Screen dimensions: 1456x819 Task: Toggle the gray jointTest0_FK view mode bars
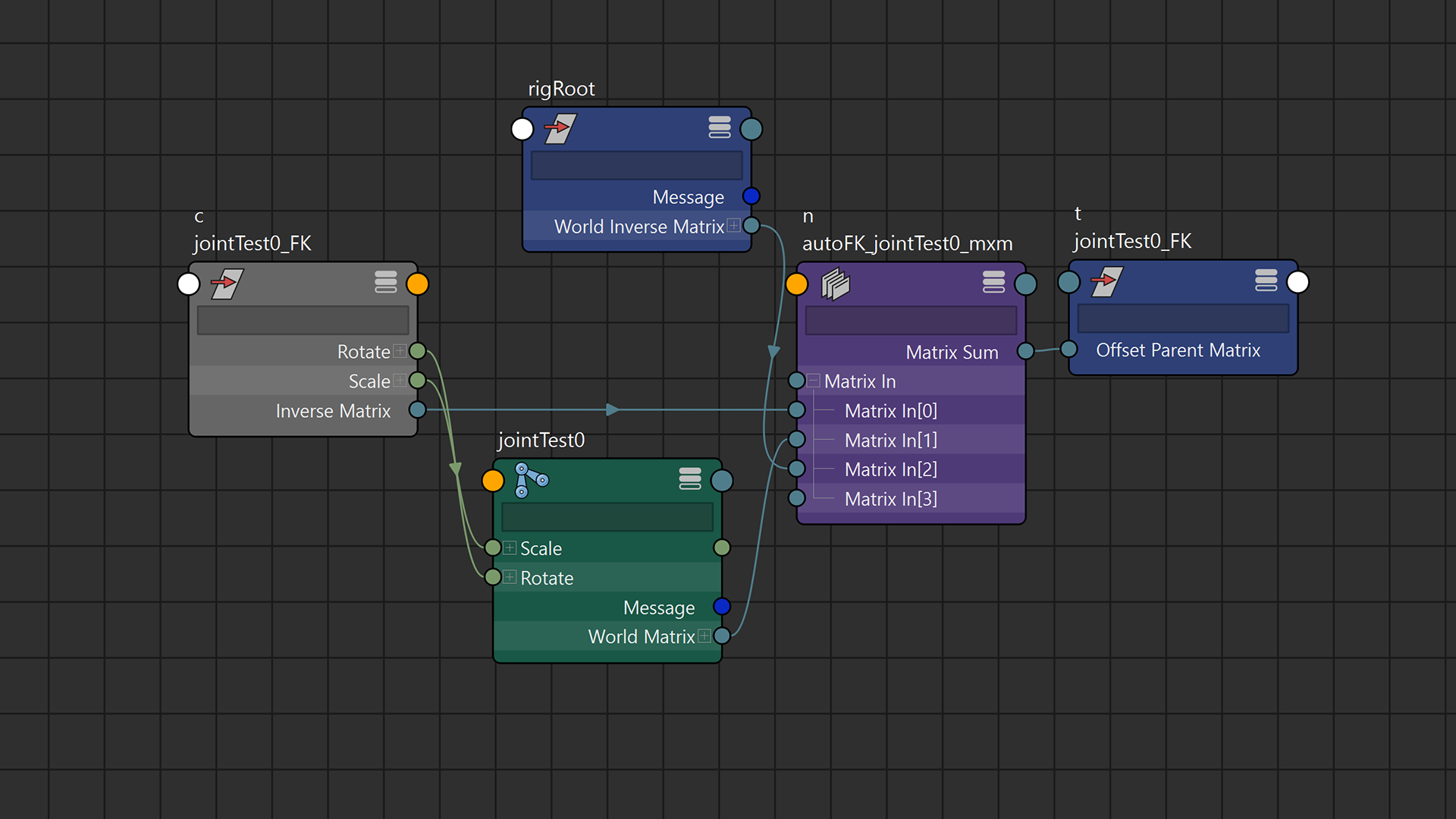[385, 282]
